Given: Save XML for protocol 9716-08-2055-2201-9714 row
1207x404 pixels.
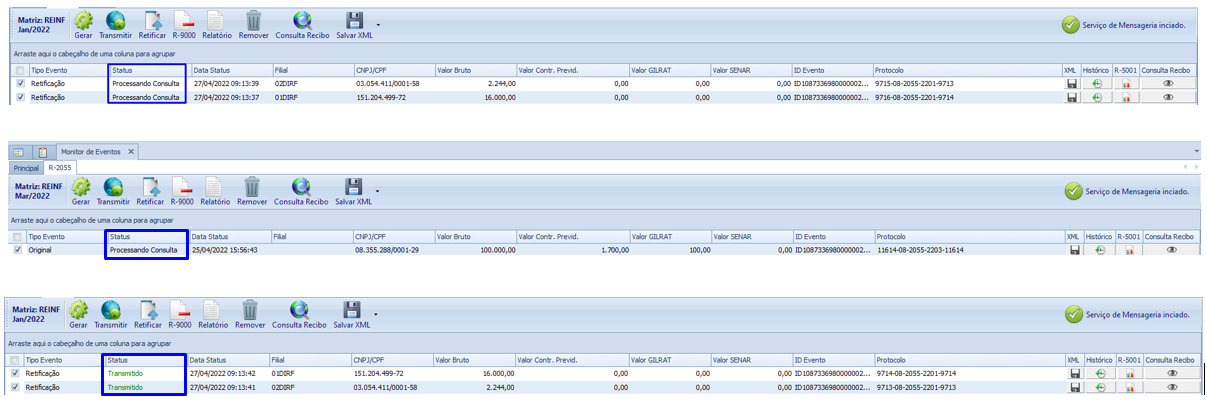Looking at the screenshot, I should pyautogui.click(x=1072, y=97).
